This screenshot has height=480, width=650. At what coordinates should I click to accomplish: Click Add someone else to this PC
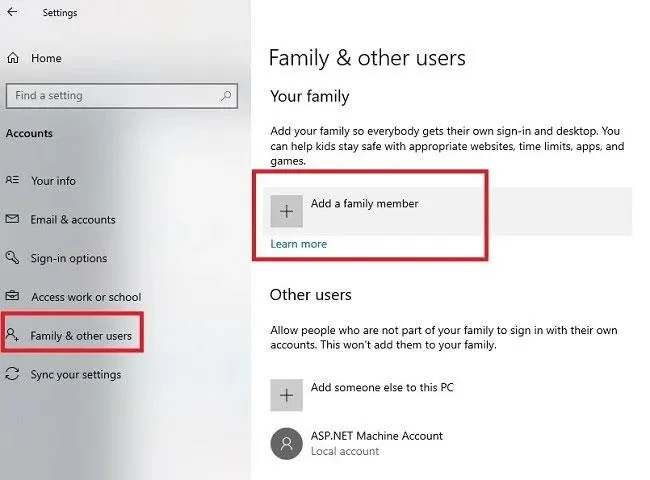382,387
